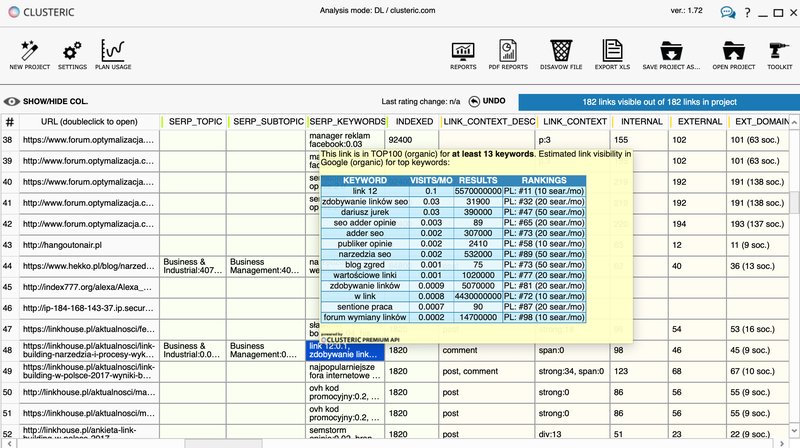Click the INDEXED column header
Viewport: 800px width, 448px height.
point(414,121)
